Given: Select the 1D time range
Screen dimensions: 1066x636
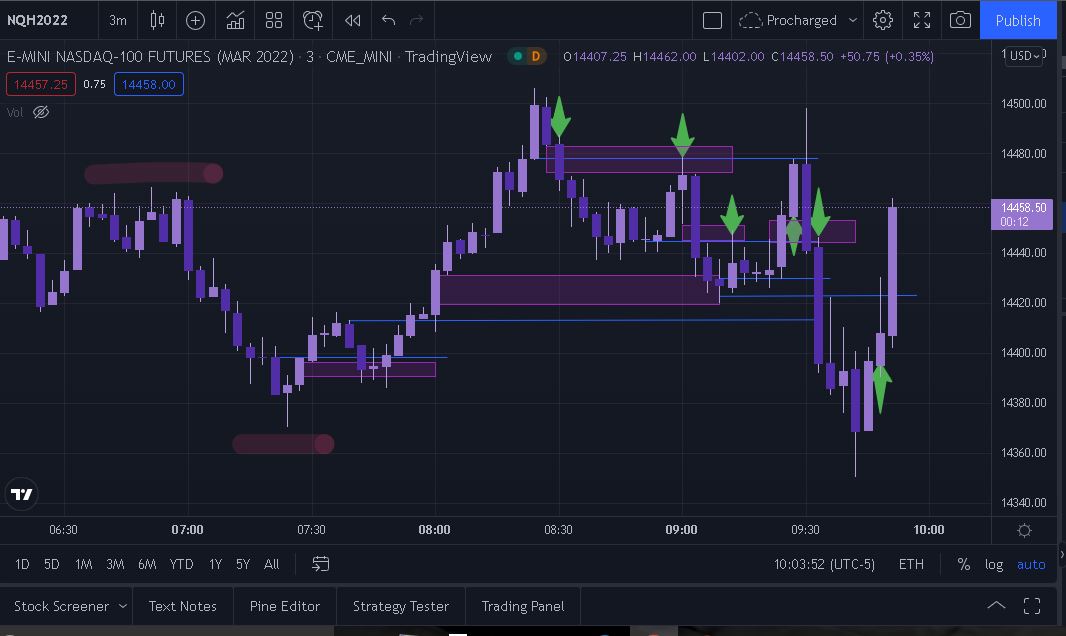Looking at the screenshot, I should coord(22,564).
